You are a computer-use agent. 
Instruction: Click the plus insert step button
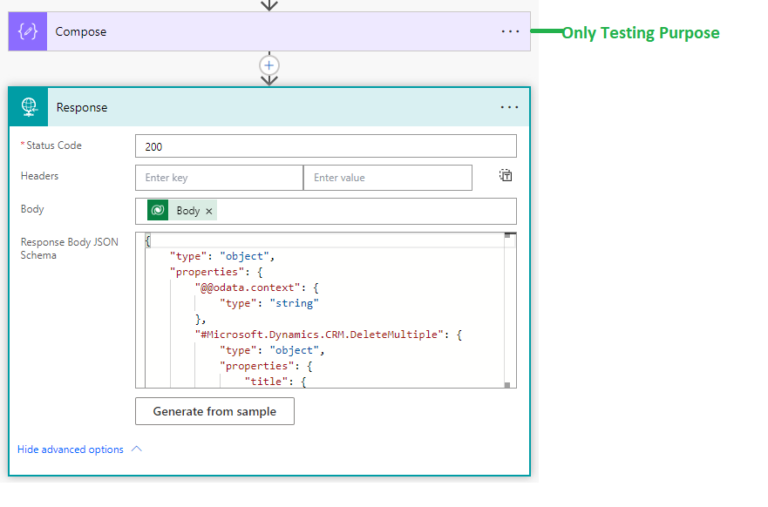[x=269, y=65]
